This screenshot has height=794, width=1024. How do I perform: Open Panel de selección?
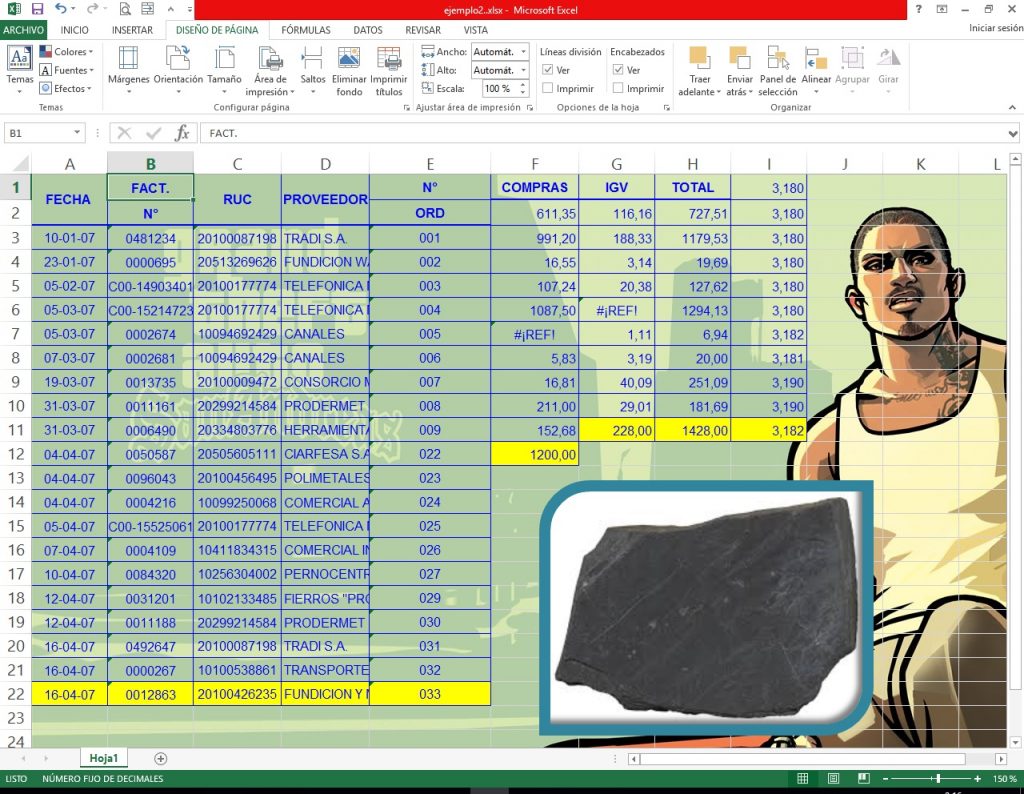(x=778, y=71)
